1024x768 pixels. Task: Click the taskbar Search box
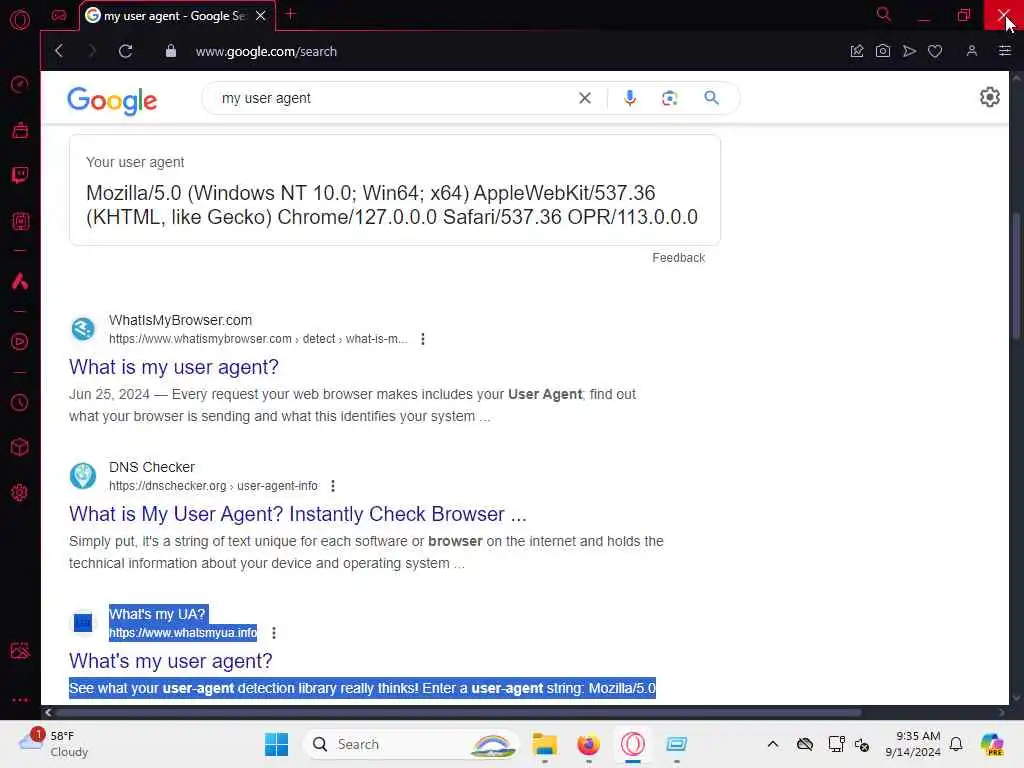coord(411,744)
